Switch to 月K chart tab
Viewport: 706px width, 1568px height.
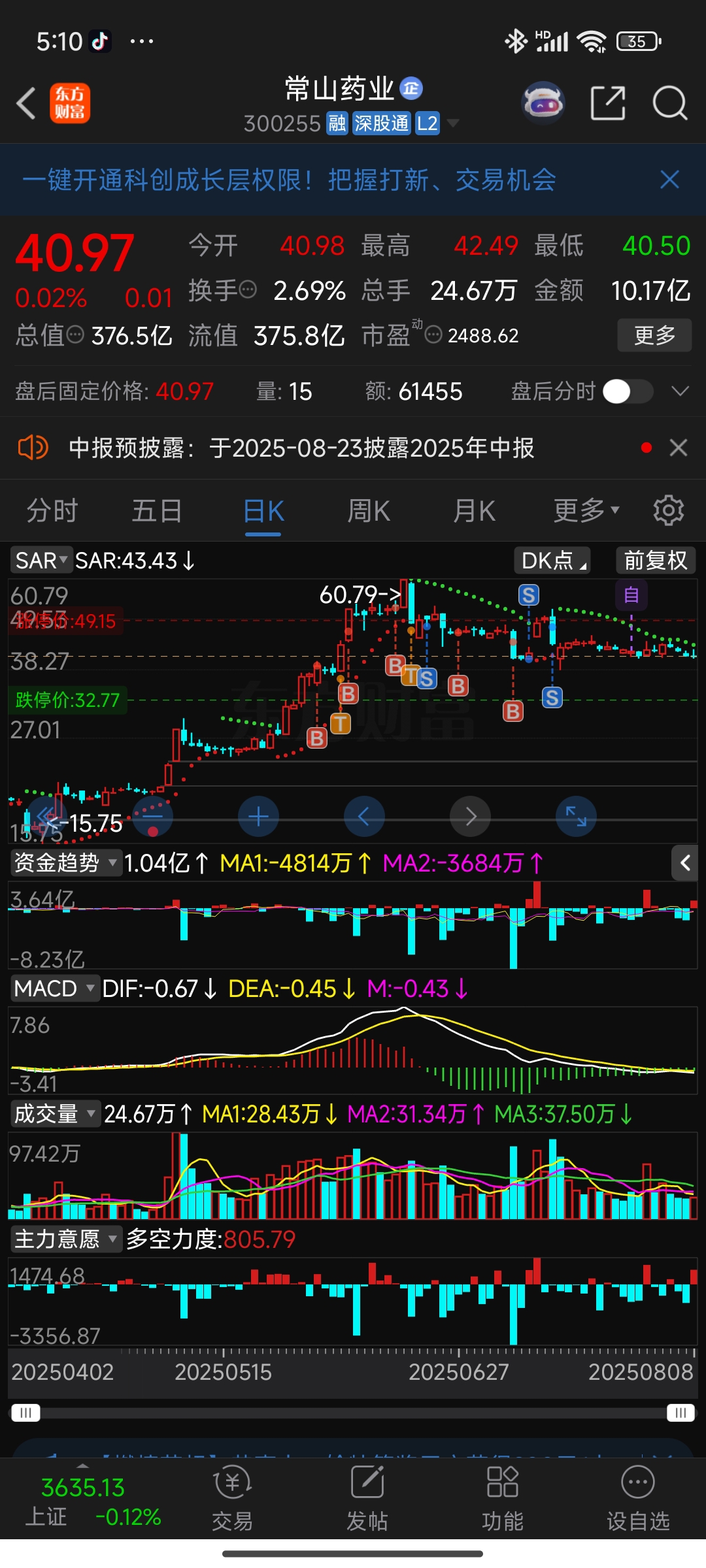click(475, 511)
